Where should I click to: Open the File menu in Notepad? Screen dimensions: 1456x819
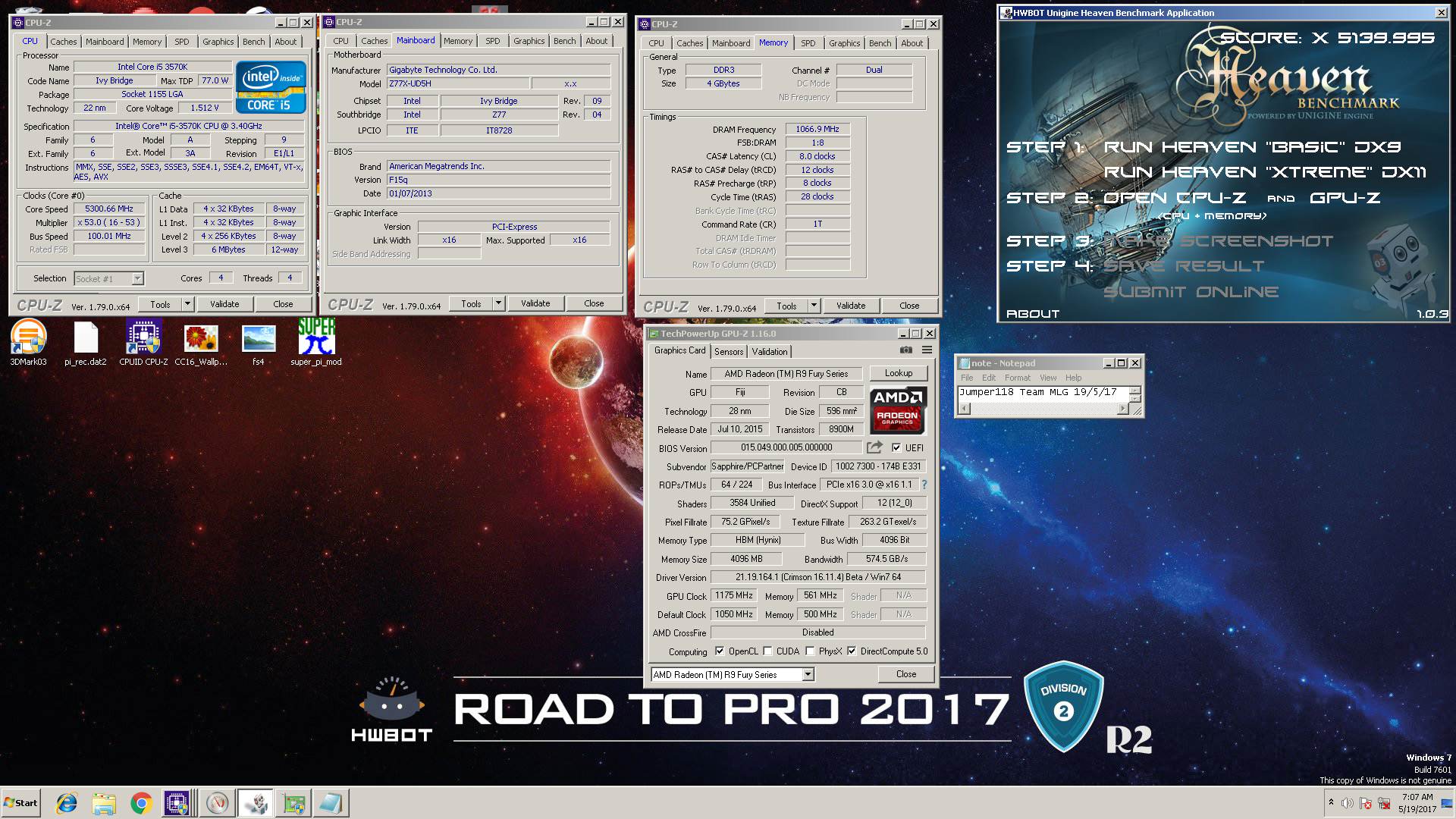point(967,378)
